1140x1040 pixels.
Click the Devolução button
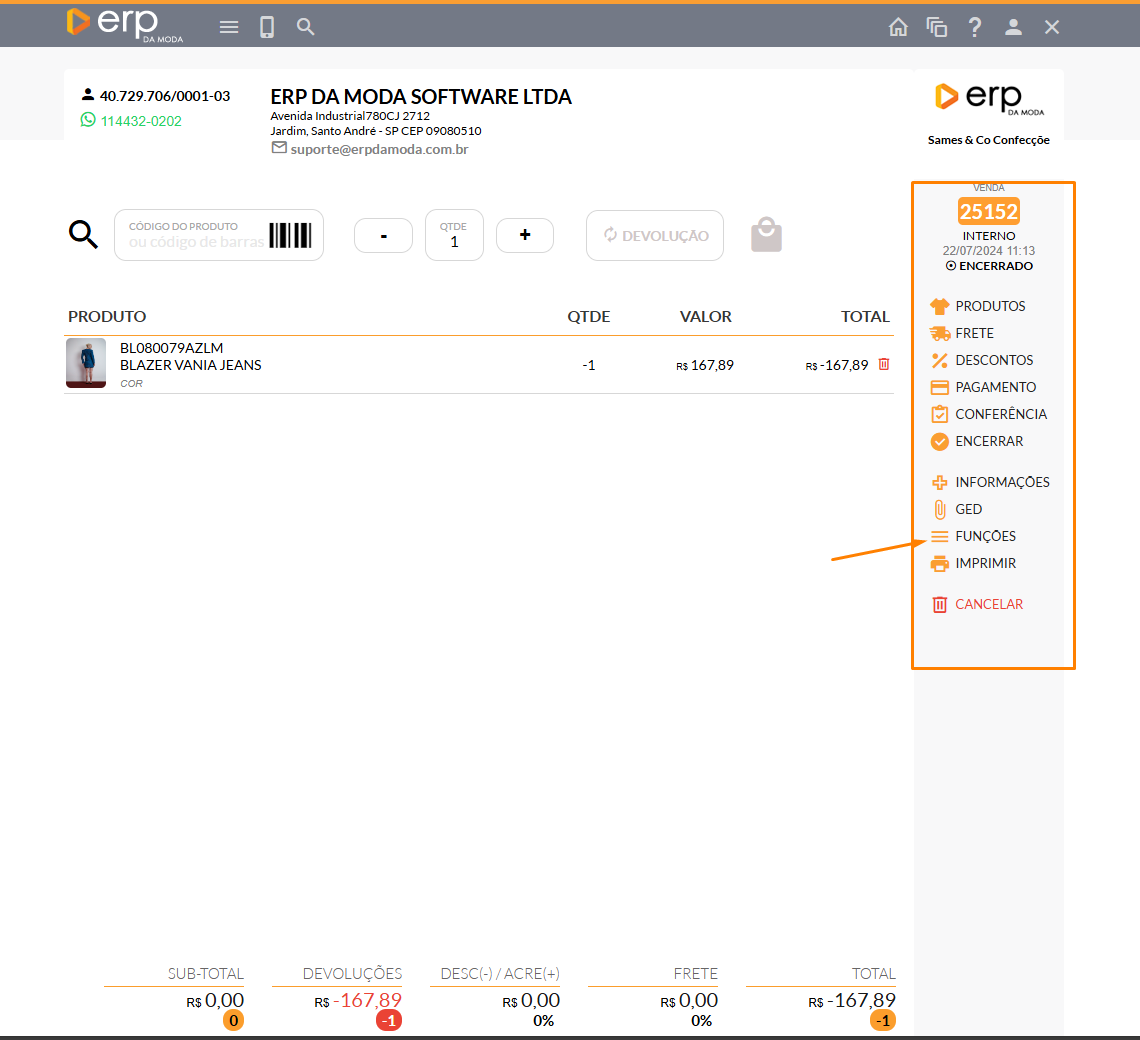pos(655,236)
